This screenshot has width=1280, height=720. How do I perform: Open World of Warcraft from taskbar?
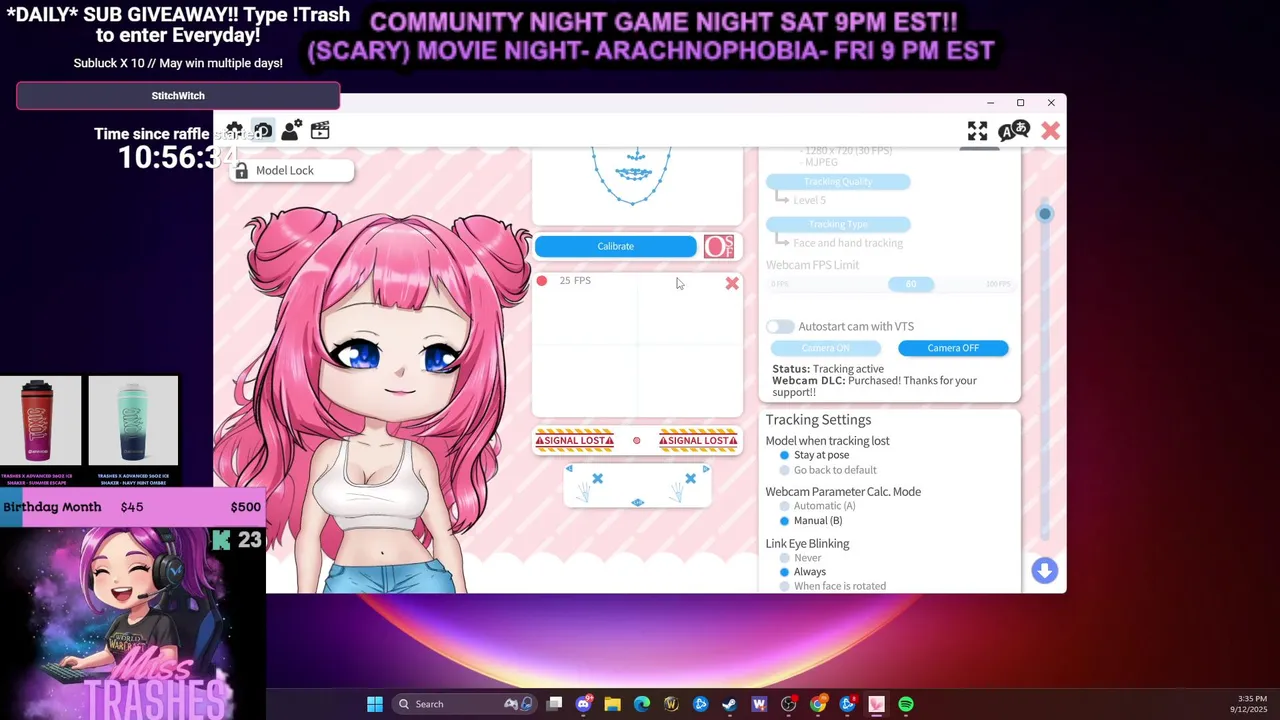[671, 704]
